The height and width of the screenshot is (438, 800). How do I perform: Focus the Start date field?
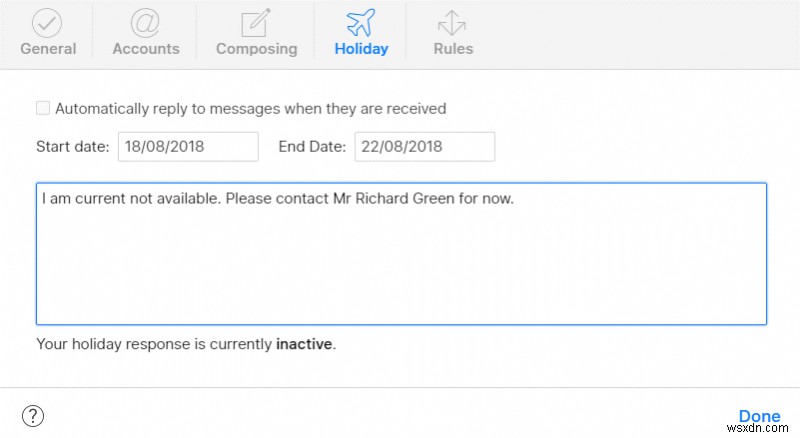coord(188,146)
